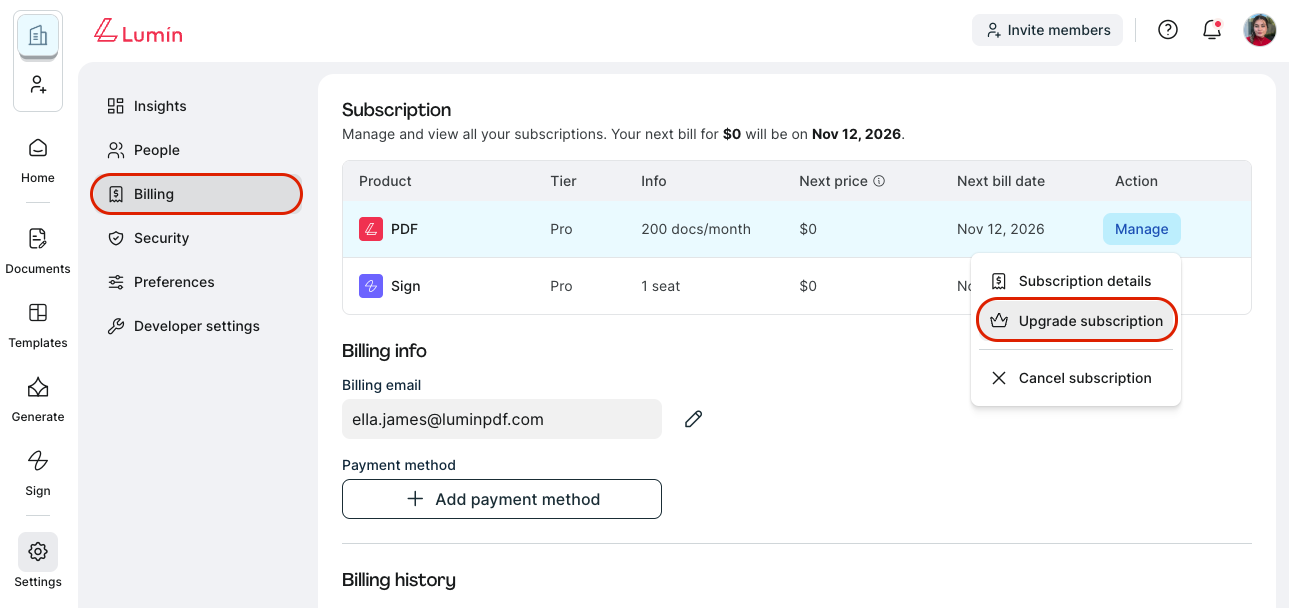Switch to the Security settings tab
The image size is (1289, 608).
point(160,238)
